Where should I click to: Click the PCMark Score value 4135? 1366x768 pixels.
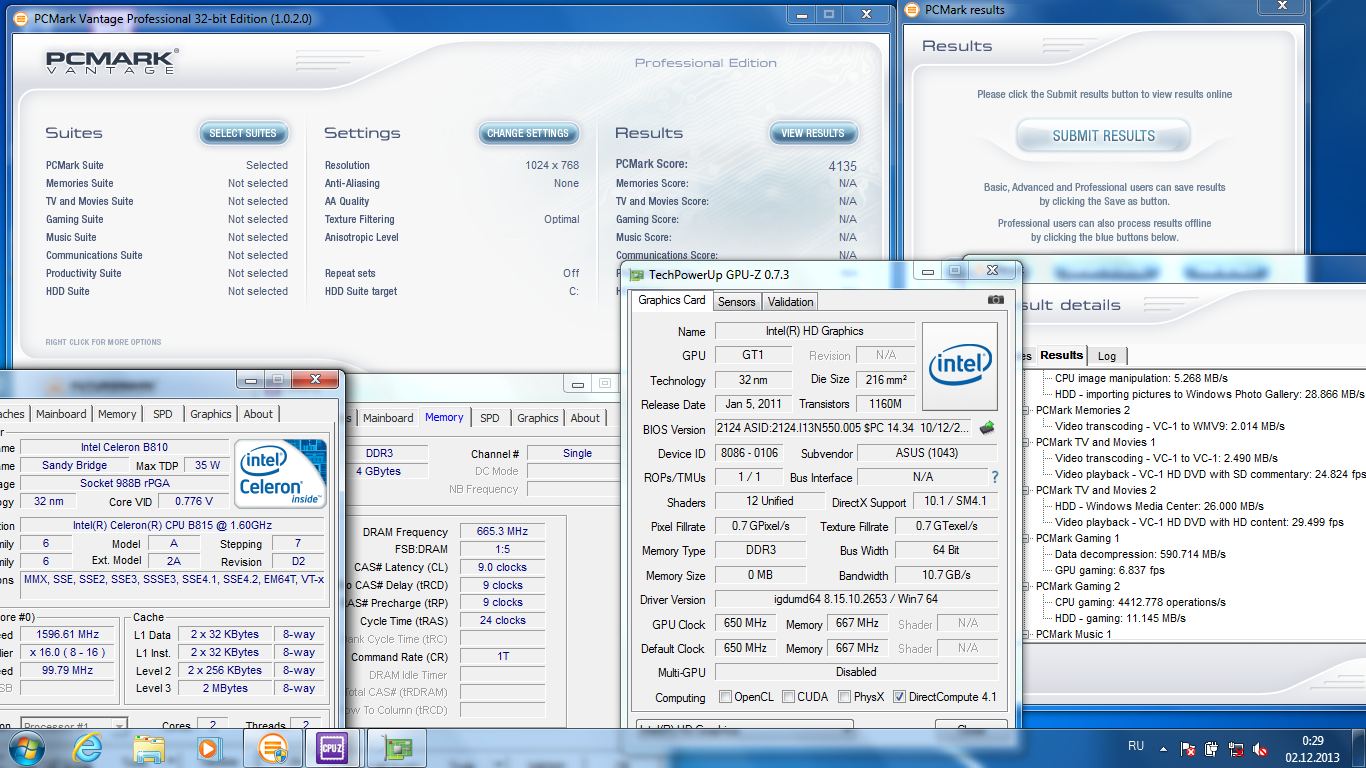coord(842,166)
